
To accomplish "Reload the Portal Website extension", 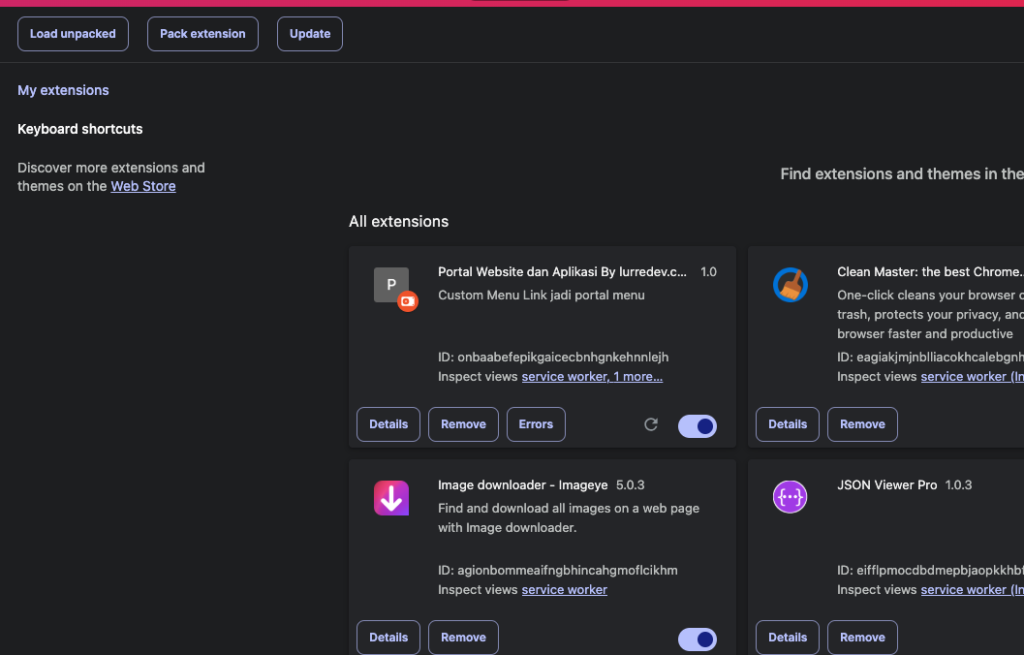I will (651, 424).
